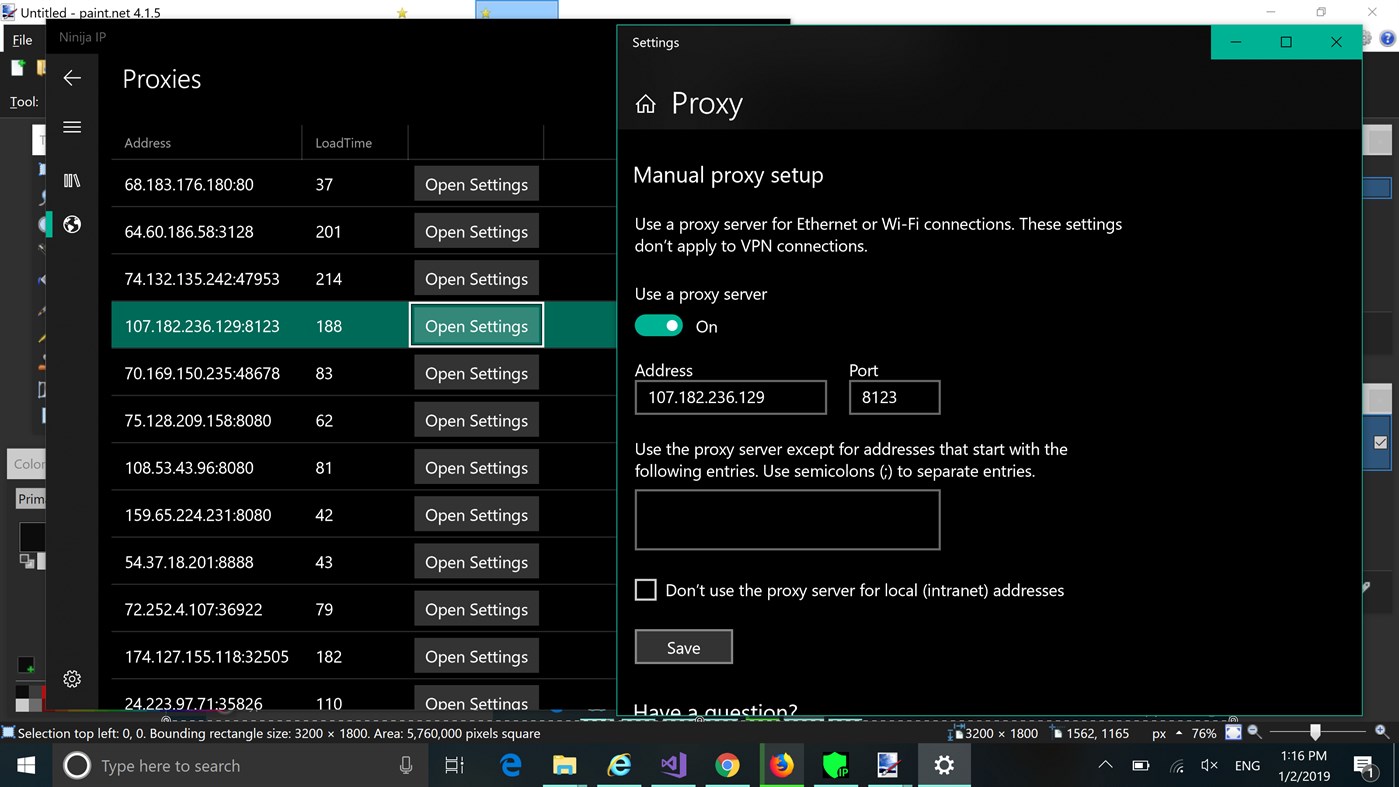Mute audio via the taskbar speaker icon
This screenshot has width=1399, height=787.
(x=1209, y=765)
